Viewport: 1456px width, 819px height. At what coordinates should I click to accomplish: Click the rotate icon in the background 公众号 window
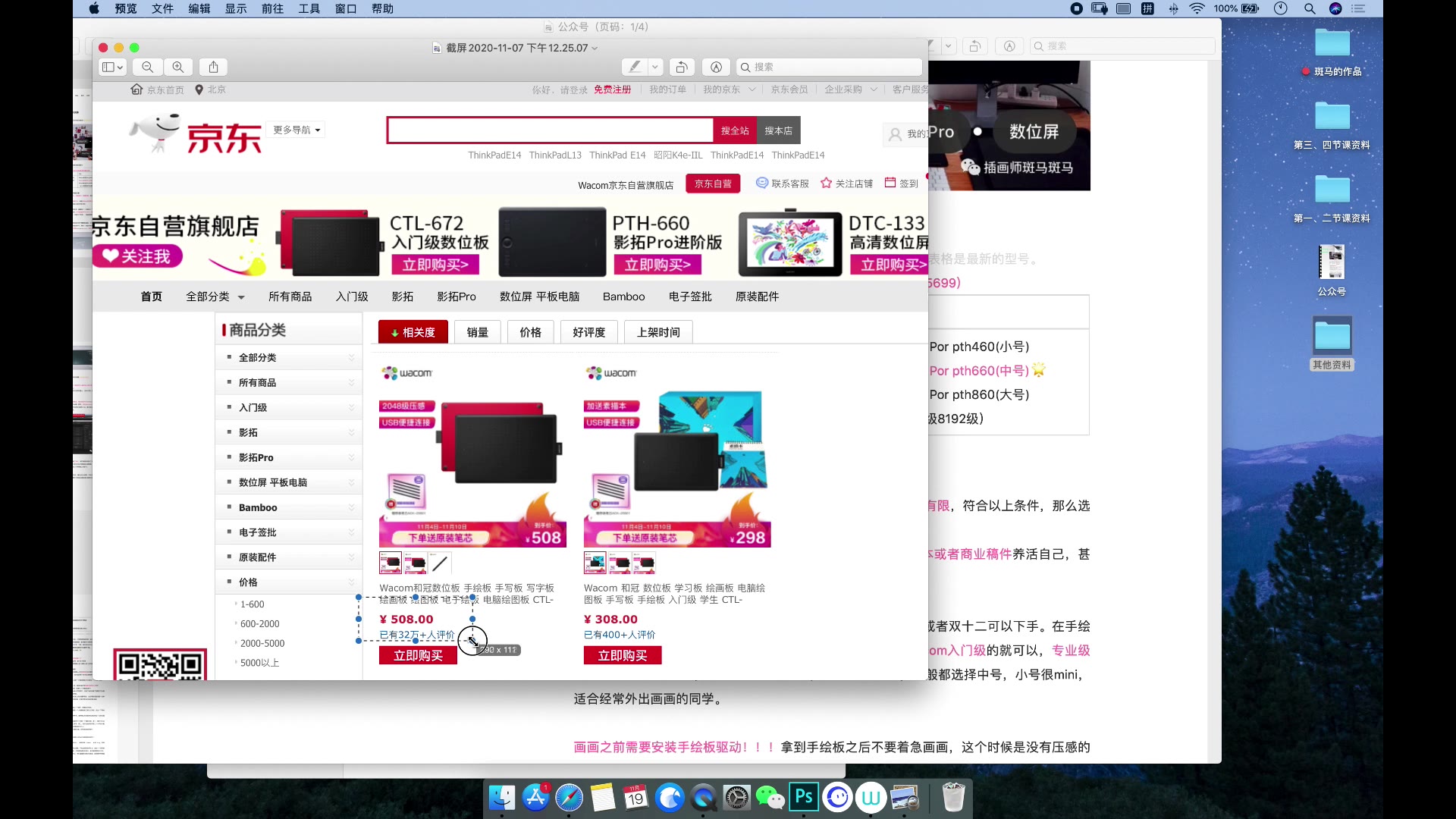pyautogui.click(x=975, y=46)
